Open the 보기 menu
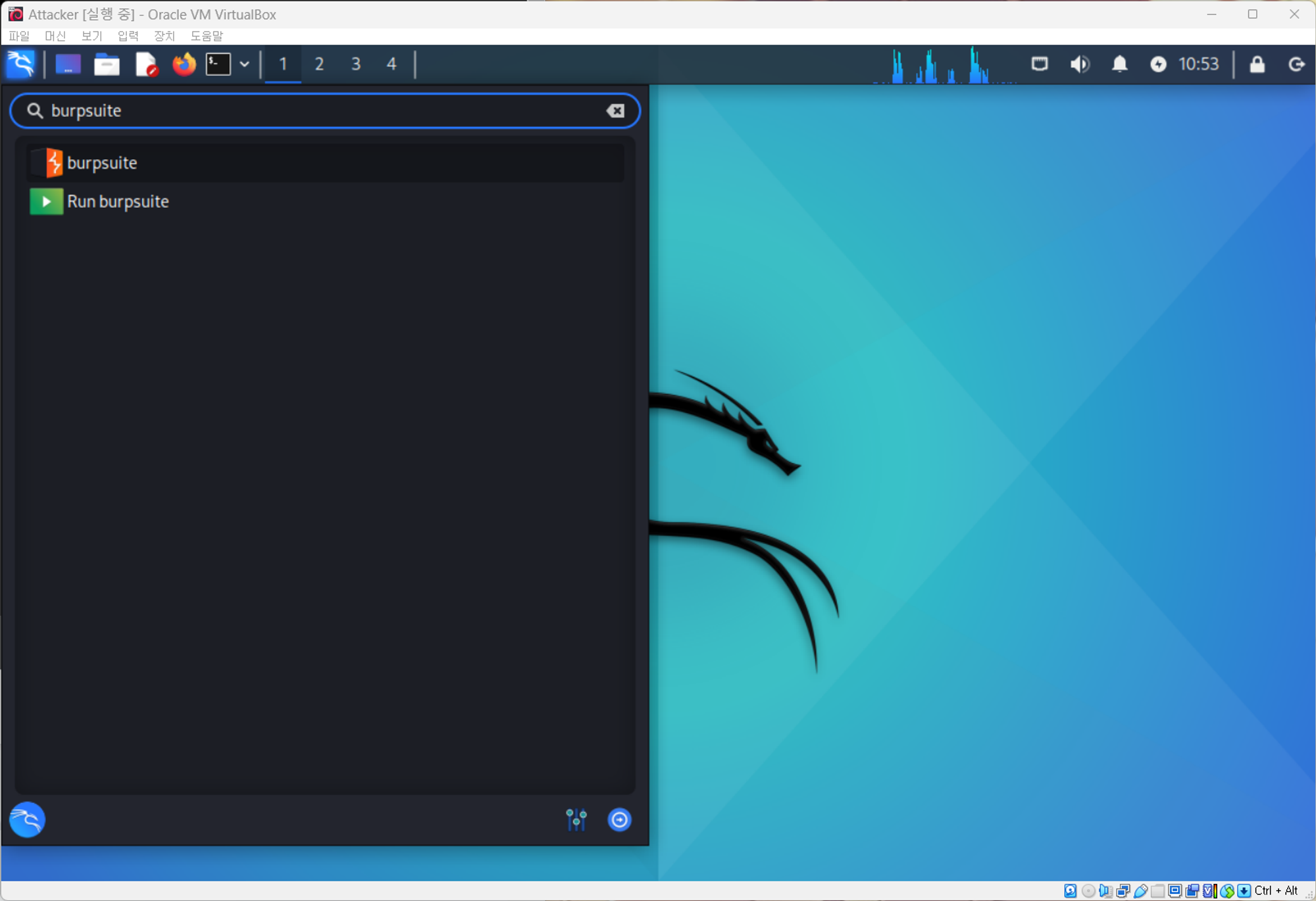 (x=91, y=36)
